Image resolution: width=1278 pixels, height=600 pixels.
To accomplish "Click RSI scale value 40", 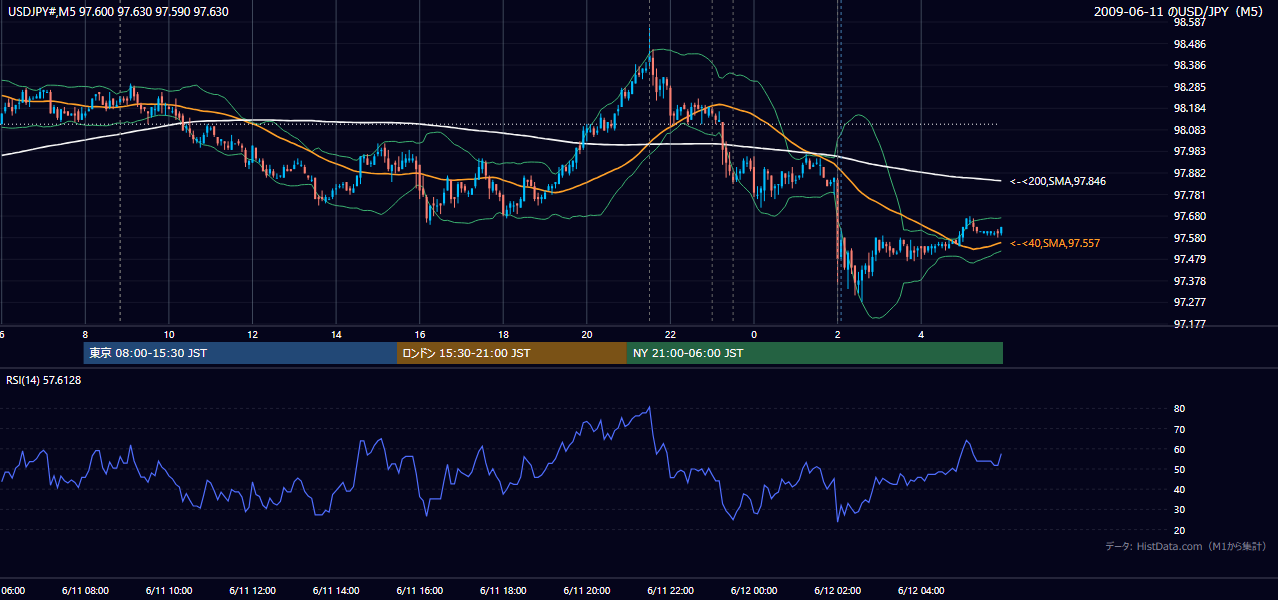I will (1180, 489).
